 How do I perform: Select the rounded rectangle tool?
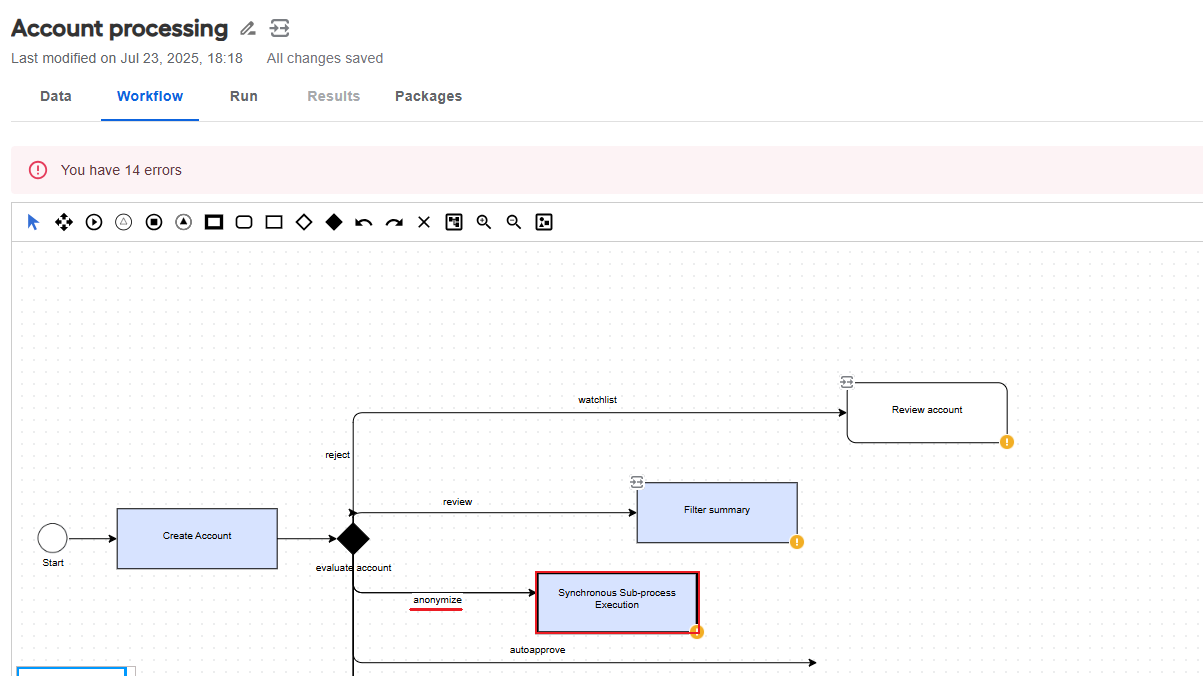pyautogui.click(x=244, y=222)
